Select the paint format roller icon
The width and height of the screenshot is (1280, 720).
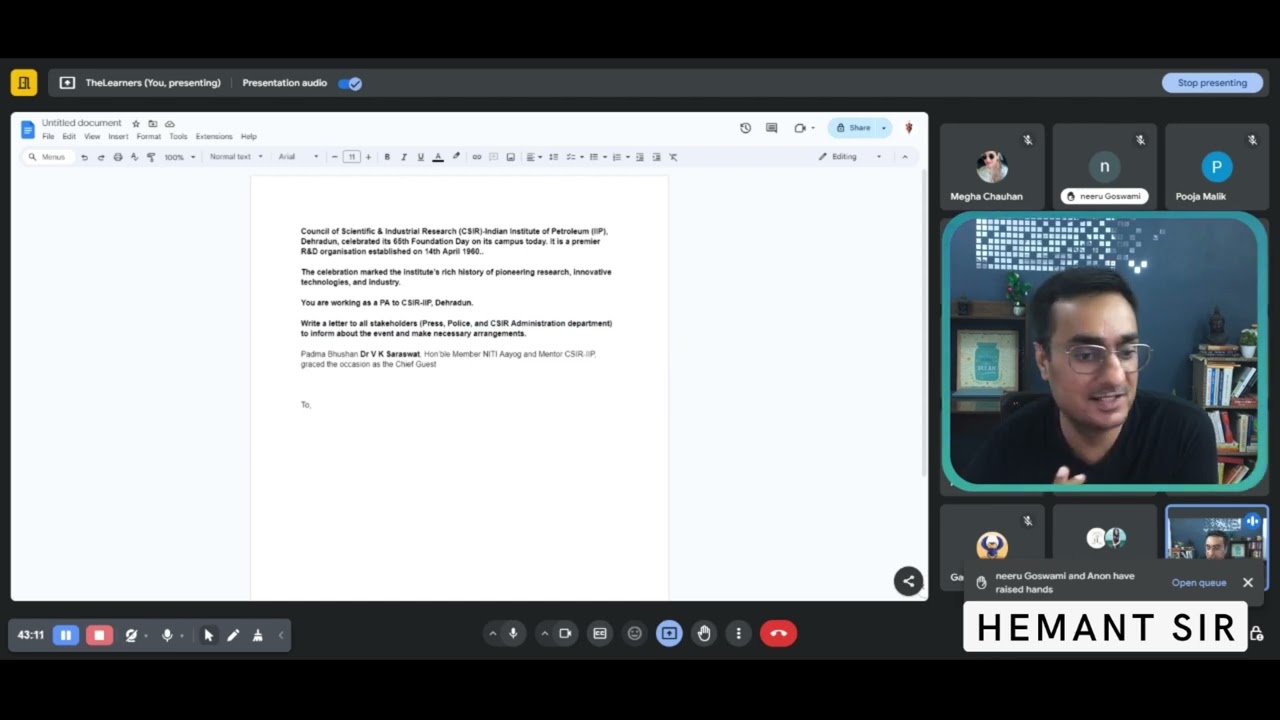point(151,157)
